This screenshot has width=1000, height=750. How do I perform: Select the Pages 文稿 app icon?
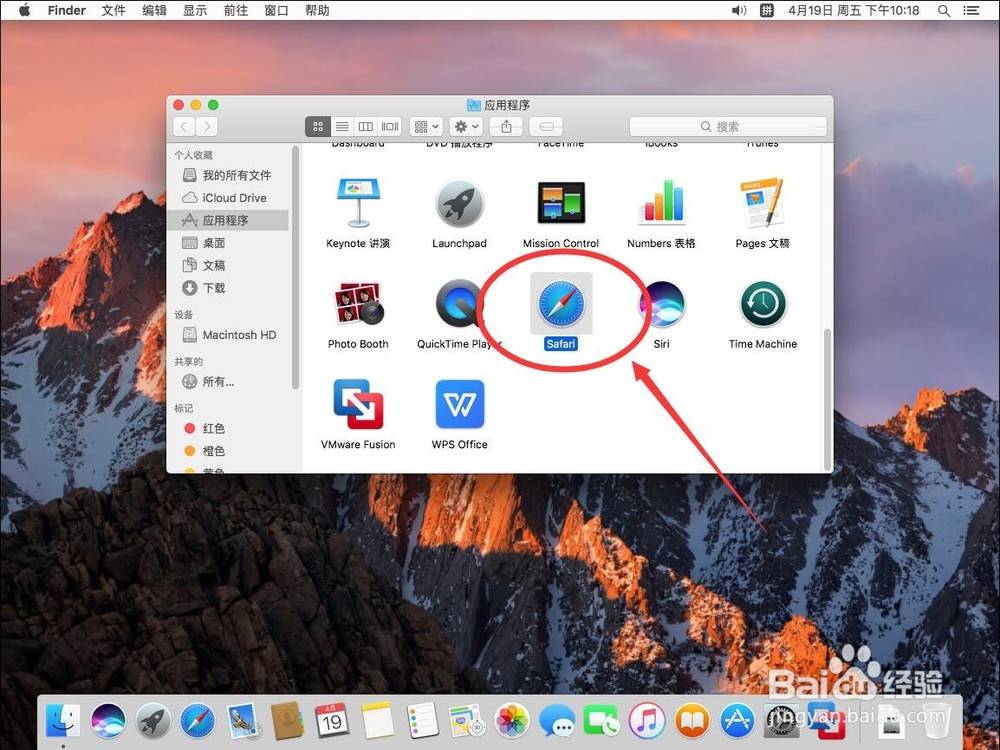[762, 203]
